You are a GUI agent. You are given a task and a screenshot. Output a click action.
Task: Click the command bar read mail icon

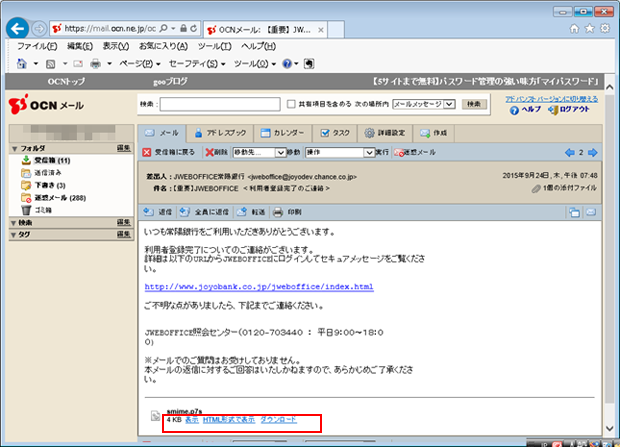(78, 64)
